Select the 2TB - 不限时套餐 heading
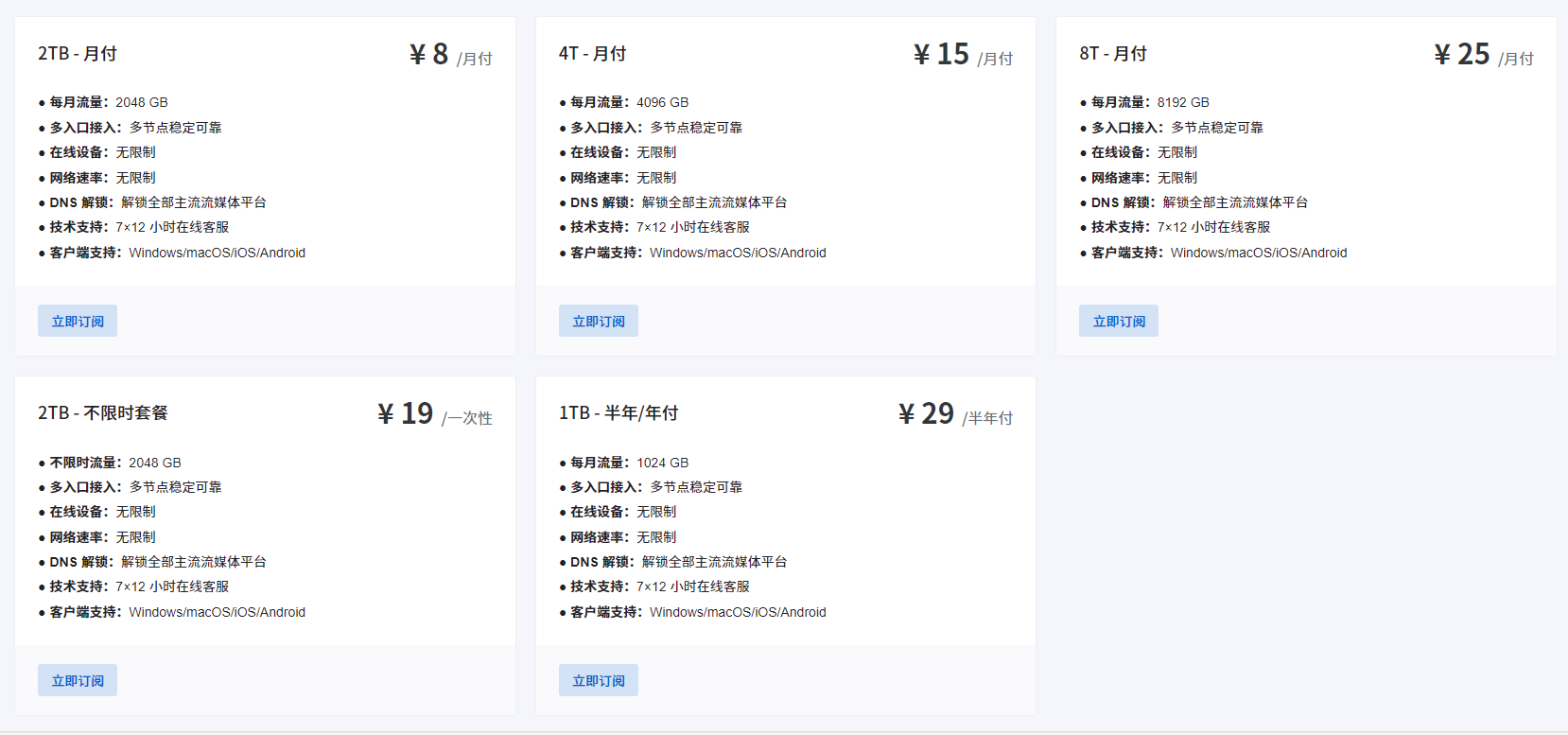The width and height of the screenshot is (1568, 735). (x=103, y=413)
